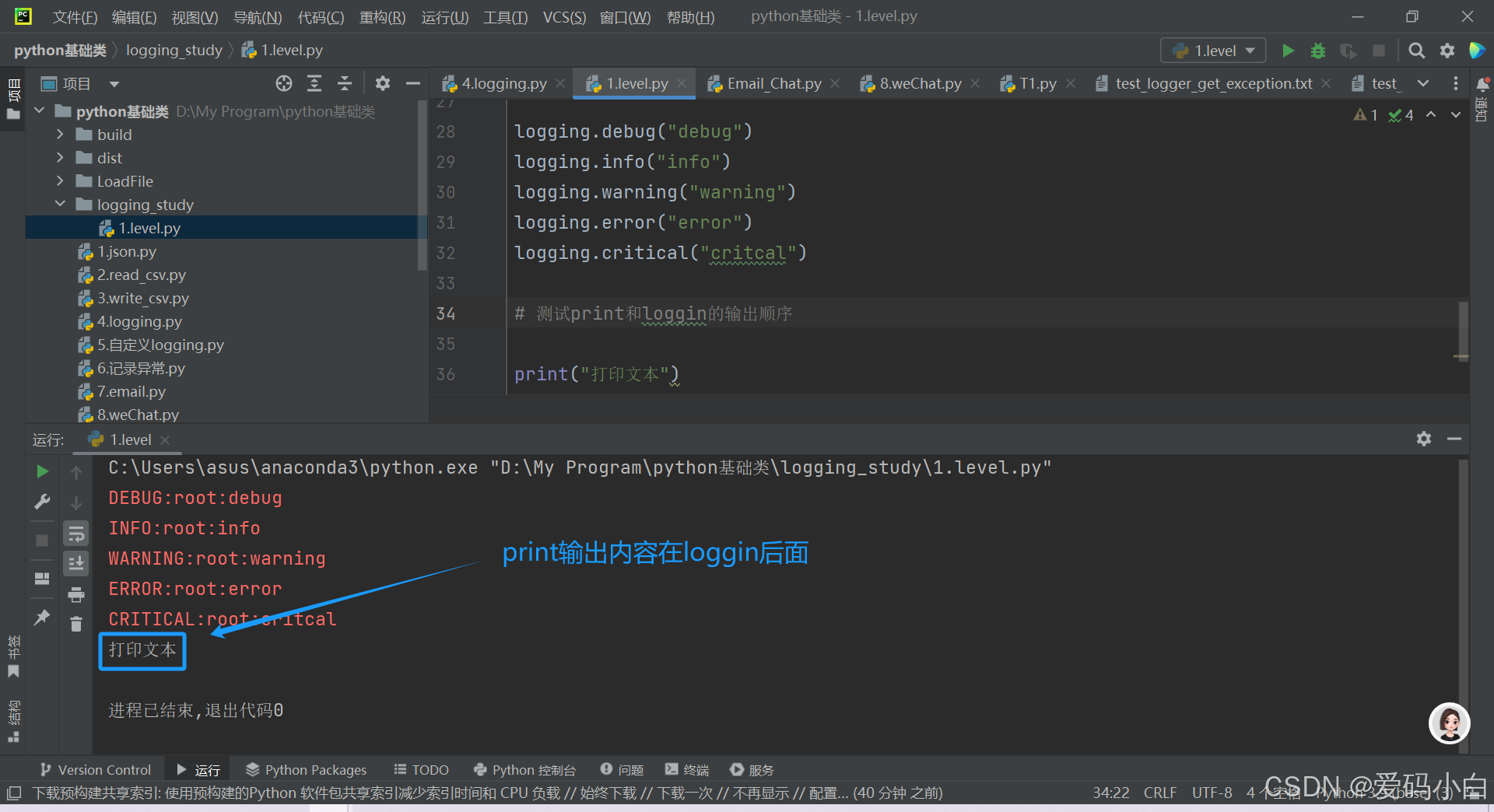The image size is (1494, 812).
Task: Restore layout icon in Run panel sidebar
Action: 42,579
